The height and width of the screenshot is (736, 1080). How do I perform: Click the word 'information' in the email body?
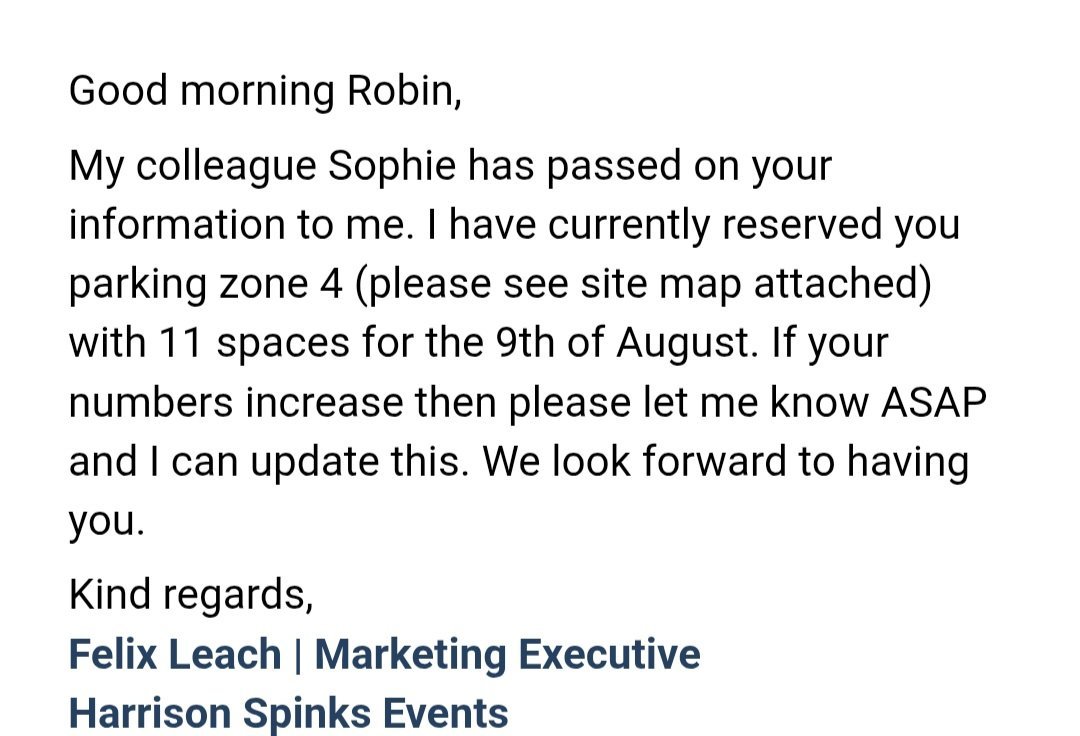click(x=177, y=224)
